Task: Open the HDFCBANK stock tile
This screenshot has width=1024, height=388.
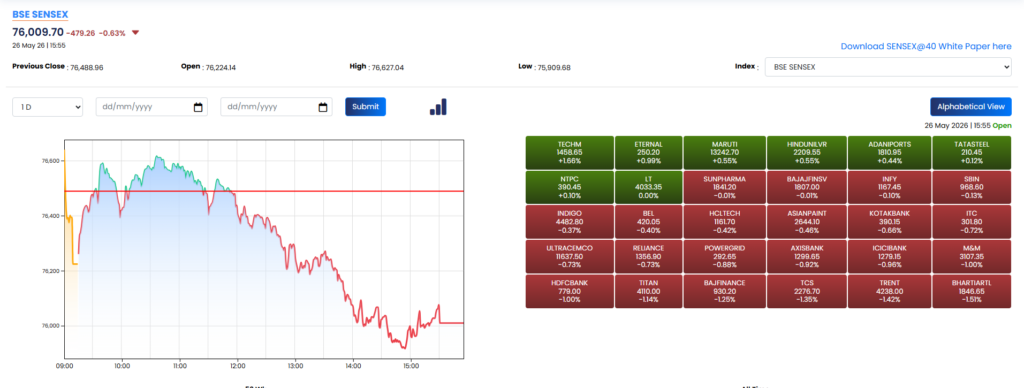Action: coord(569,291)
